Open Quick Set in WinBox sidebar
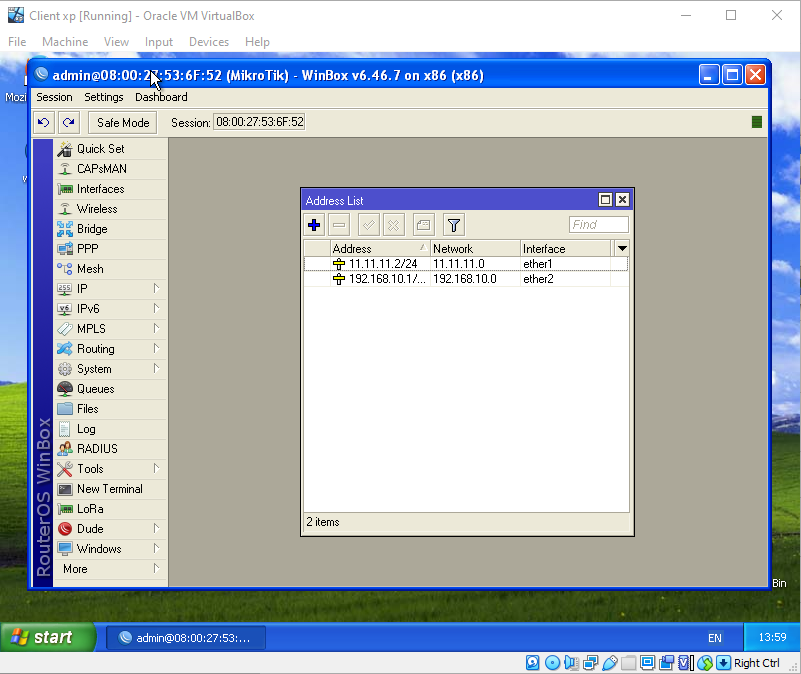Viewport: 801px width, 674px height. [x=111, y=149]
